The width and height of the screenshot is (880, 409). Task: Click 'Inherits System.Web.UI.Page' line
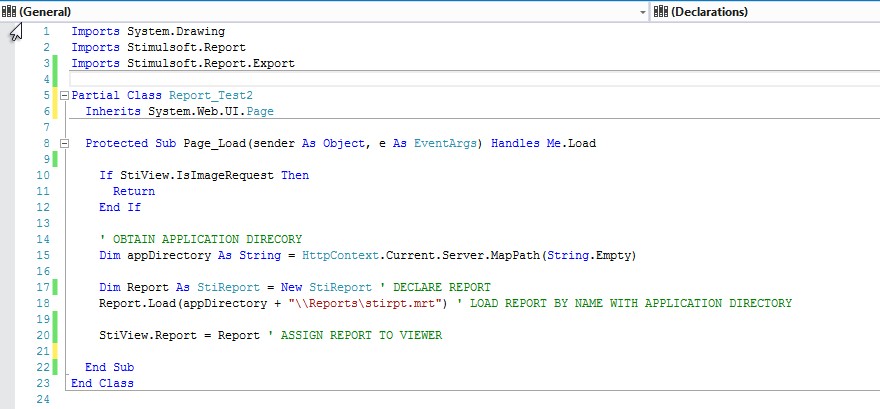coord(179,111)
